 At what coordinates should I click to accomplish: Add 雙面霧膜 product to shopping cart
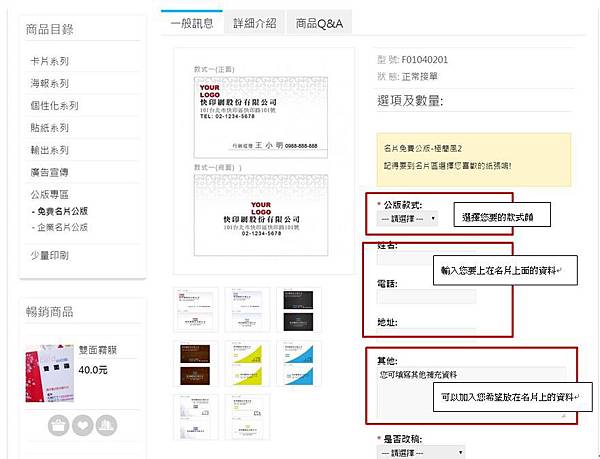58,425
